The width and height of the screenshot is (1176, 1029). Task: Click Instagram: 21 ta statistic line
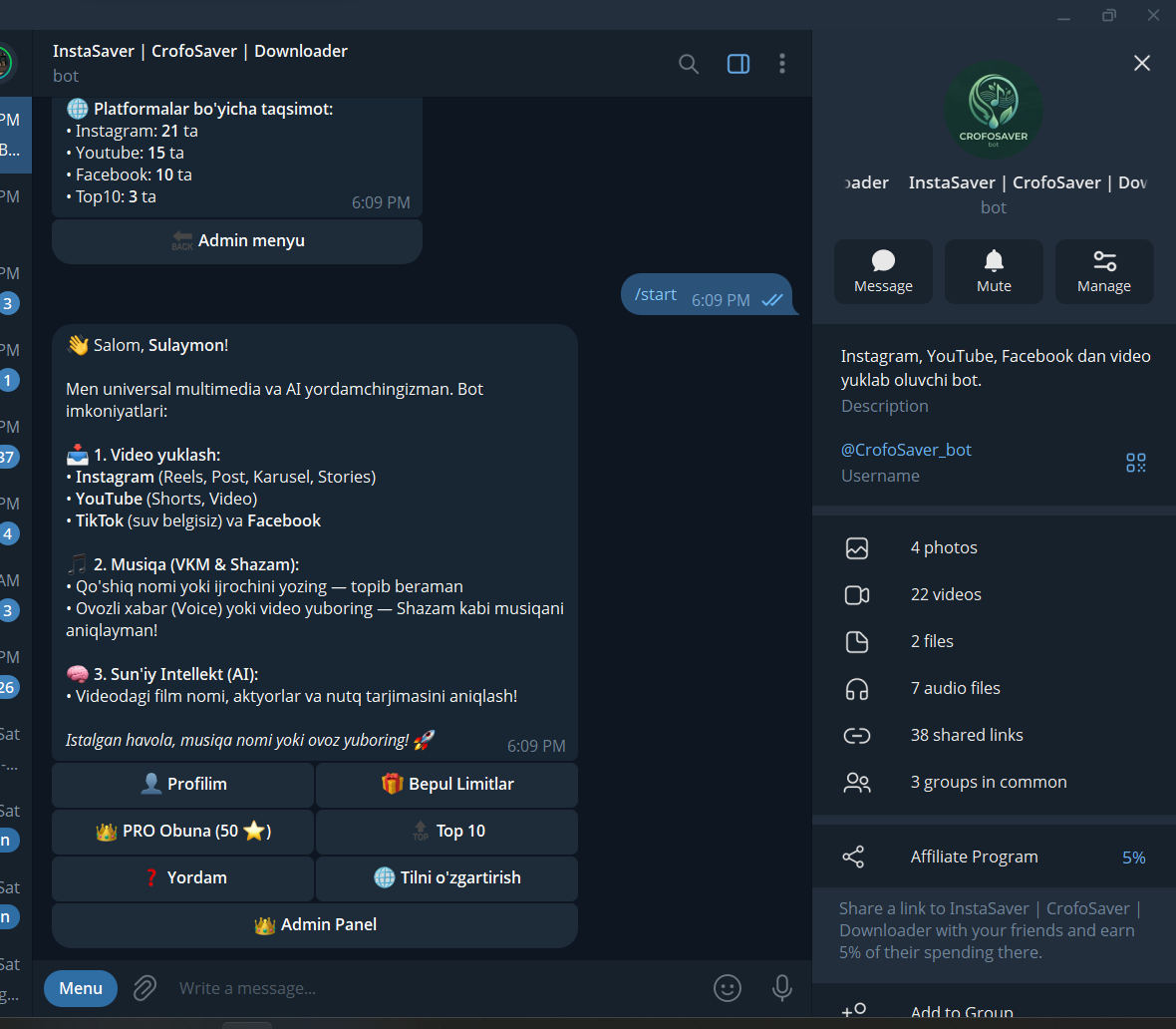tap(132, 131)
